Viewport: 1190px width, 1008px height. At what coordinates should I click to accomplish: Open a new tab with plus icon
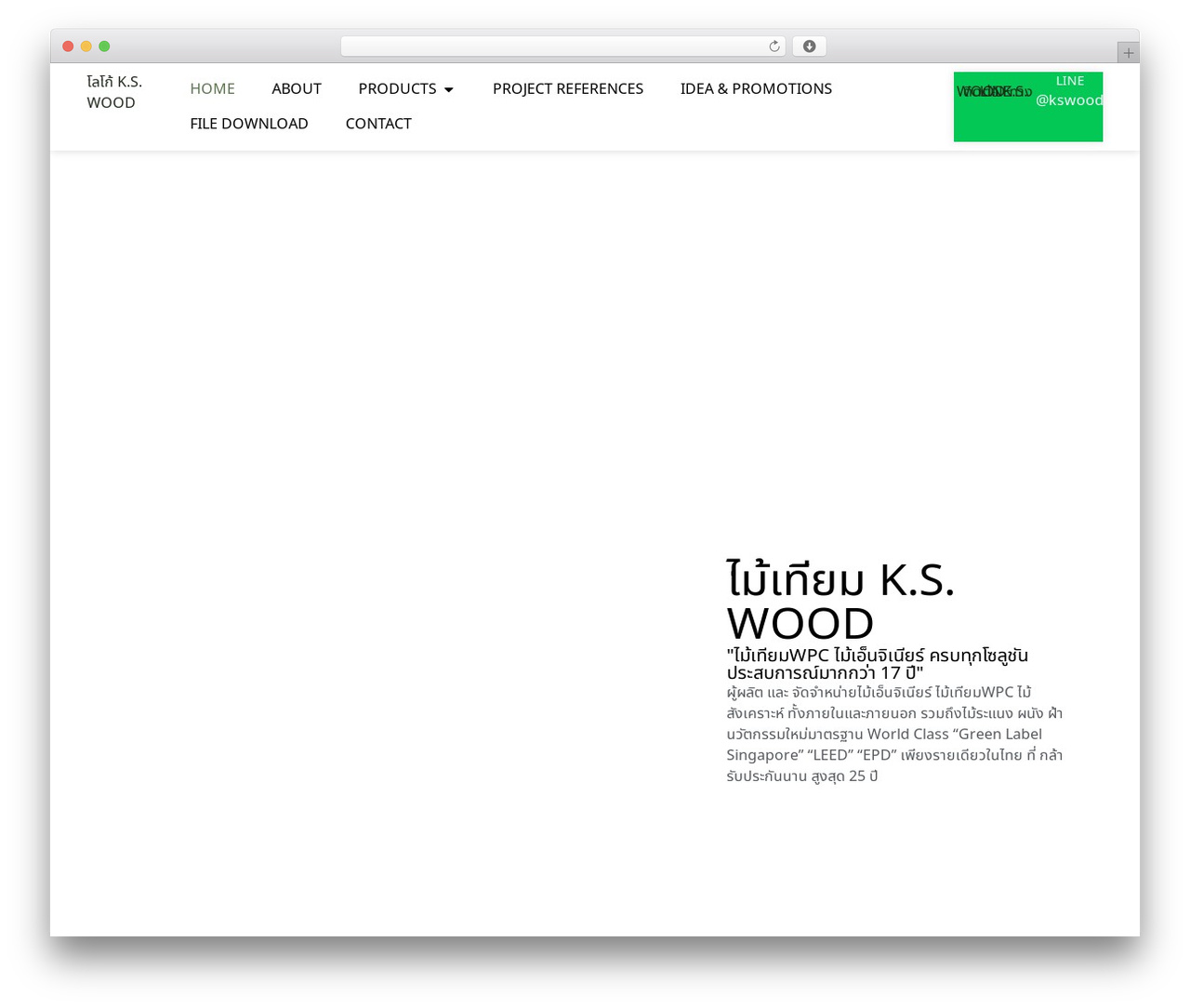[1129, 53]
